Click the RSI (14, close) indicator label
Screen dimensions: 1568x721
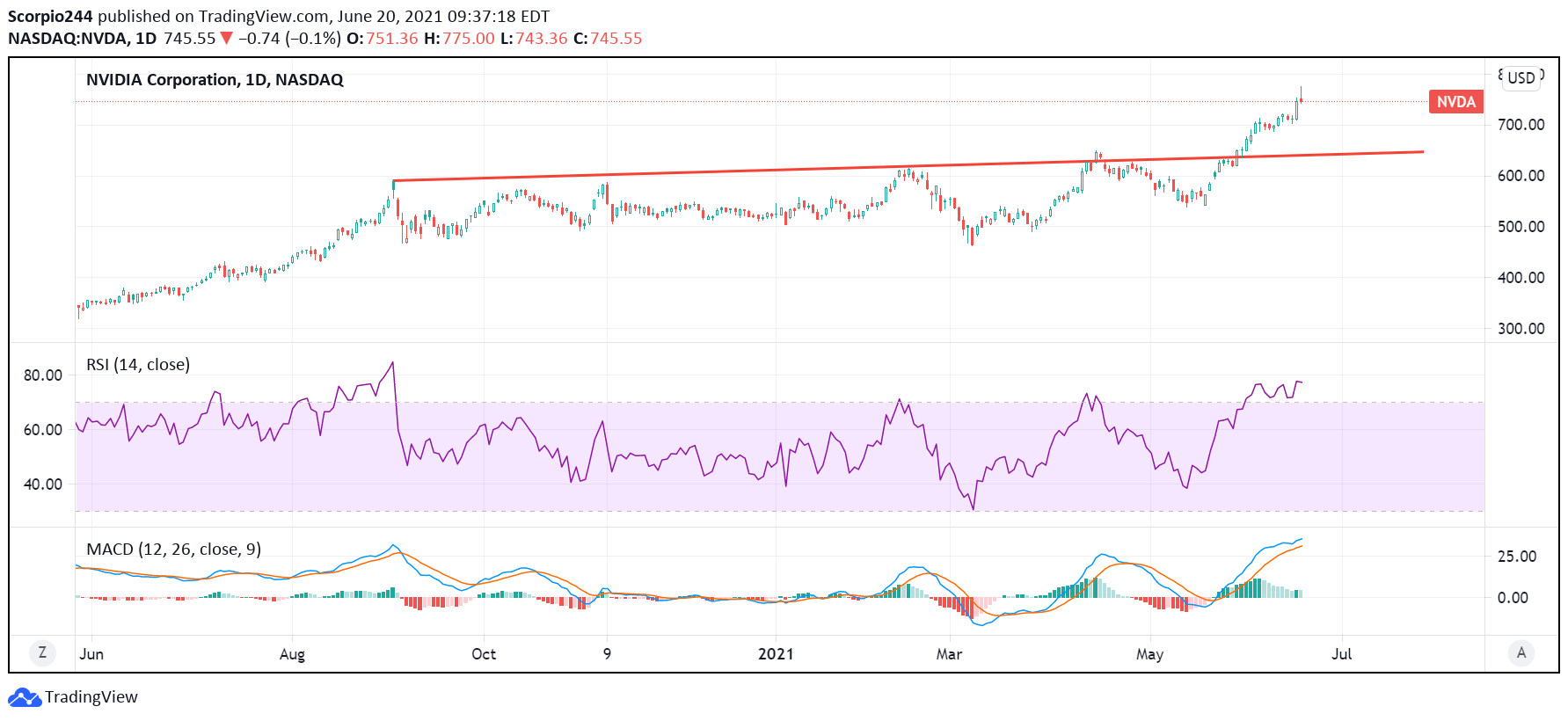[138, 365]
